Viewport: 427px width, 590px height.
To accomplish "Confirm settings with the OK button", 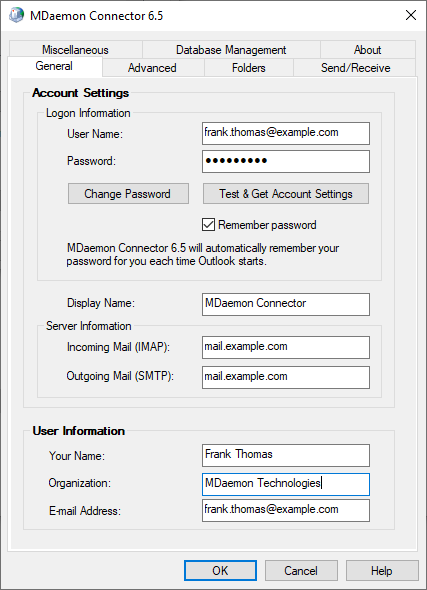I will (220, 570).
